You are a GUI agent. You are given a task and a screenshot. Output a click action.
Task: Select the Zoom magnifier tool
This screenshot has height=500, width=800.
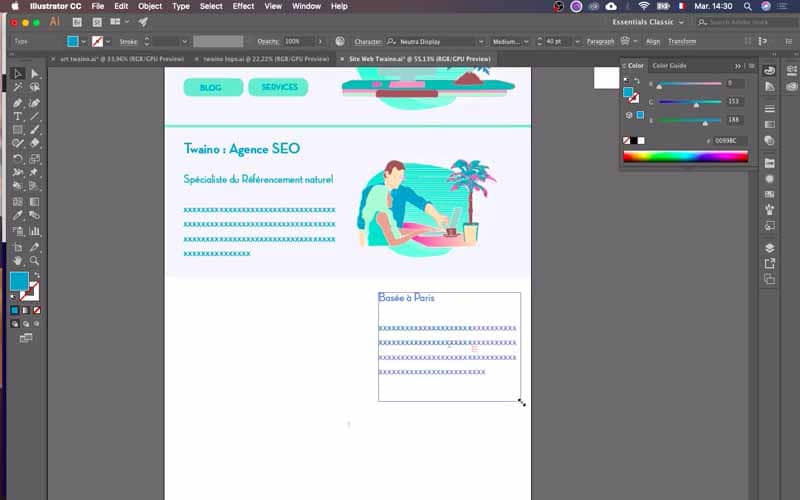point(34,261)
